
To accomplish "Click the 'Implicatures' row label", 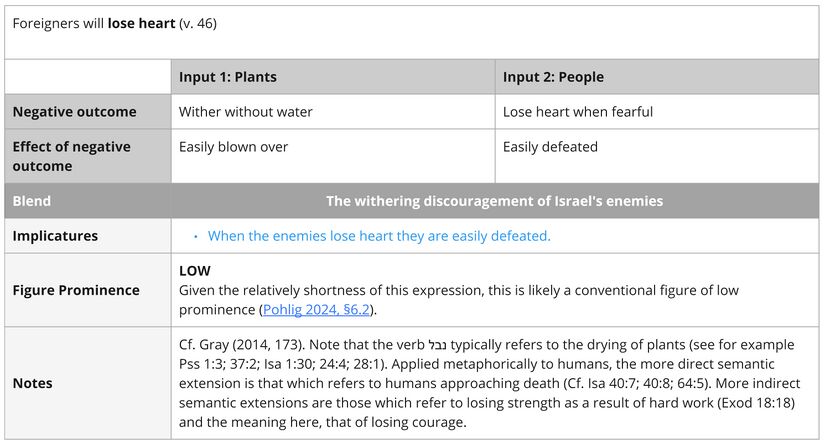I will pyautogui.click(x=55, y=236).
